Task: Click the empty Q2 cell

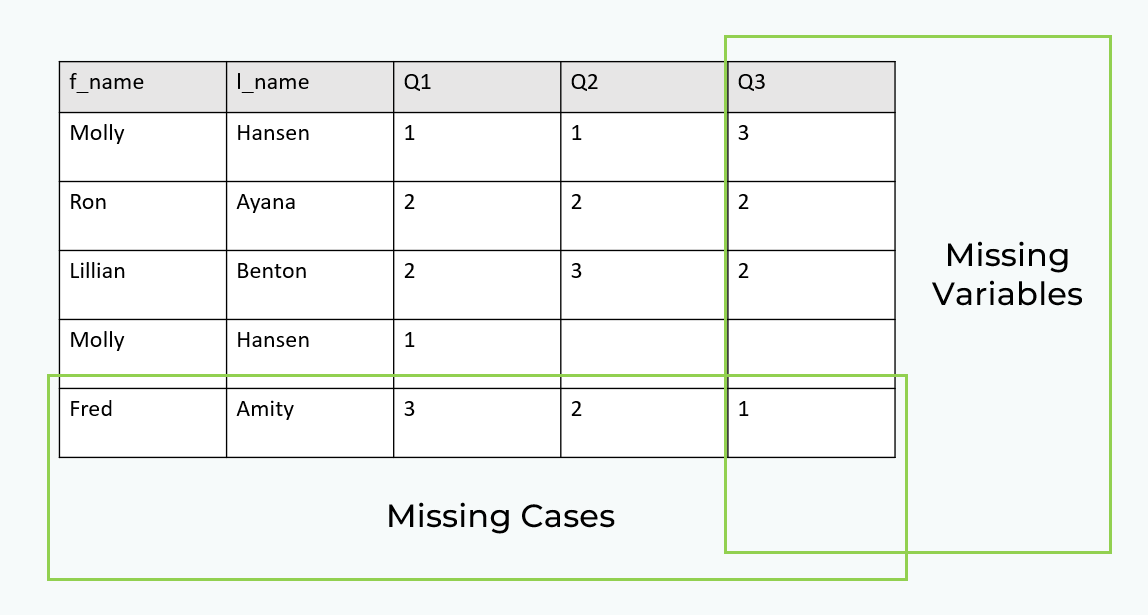Action: pyautogui.click(x=644, y=353)
